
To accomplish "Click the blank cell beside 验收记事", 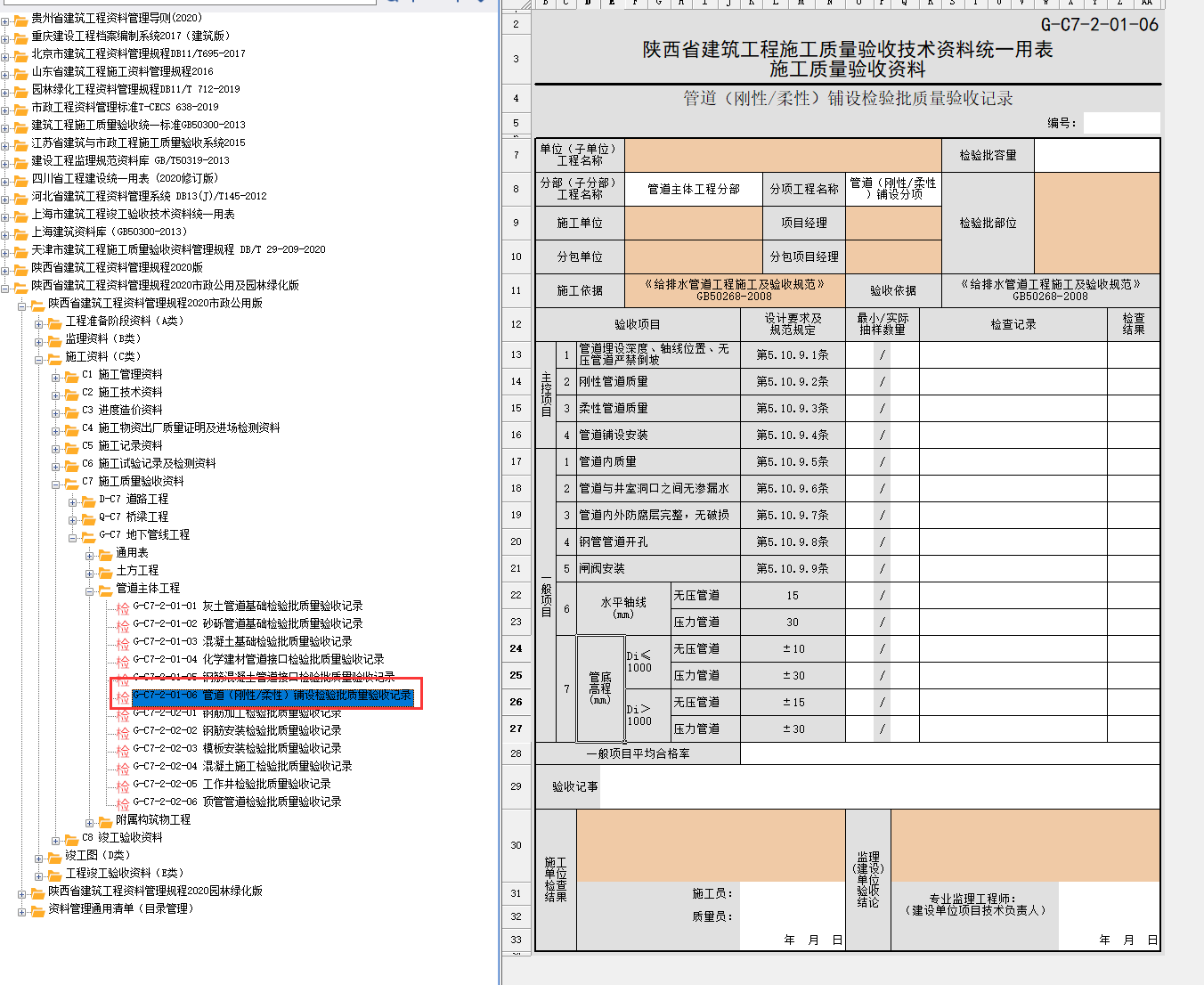I will (x=880, y=786).
